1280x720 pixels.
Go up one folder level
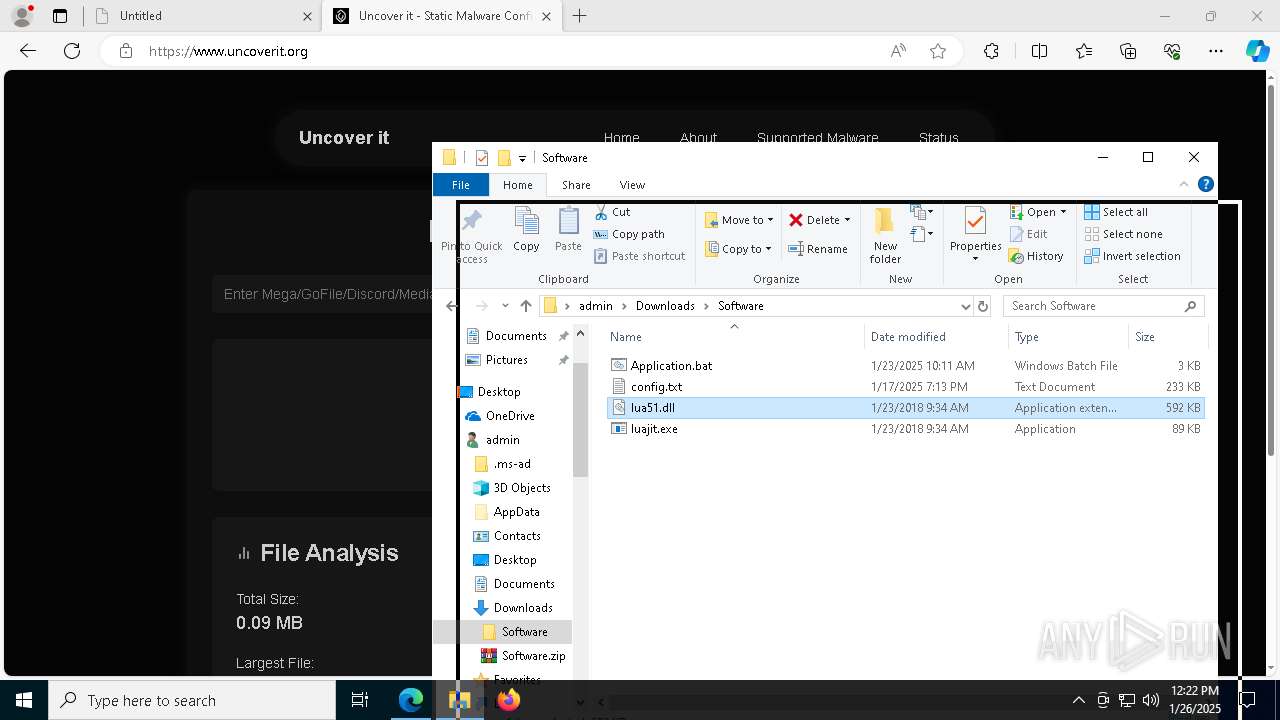(x=526, y=306)
